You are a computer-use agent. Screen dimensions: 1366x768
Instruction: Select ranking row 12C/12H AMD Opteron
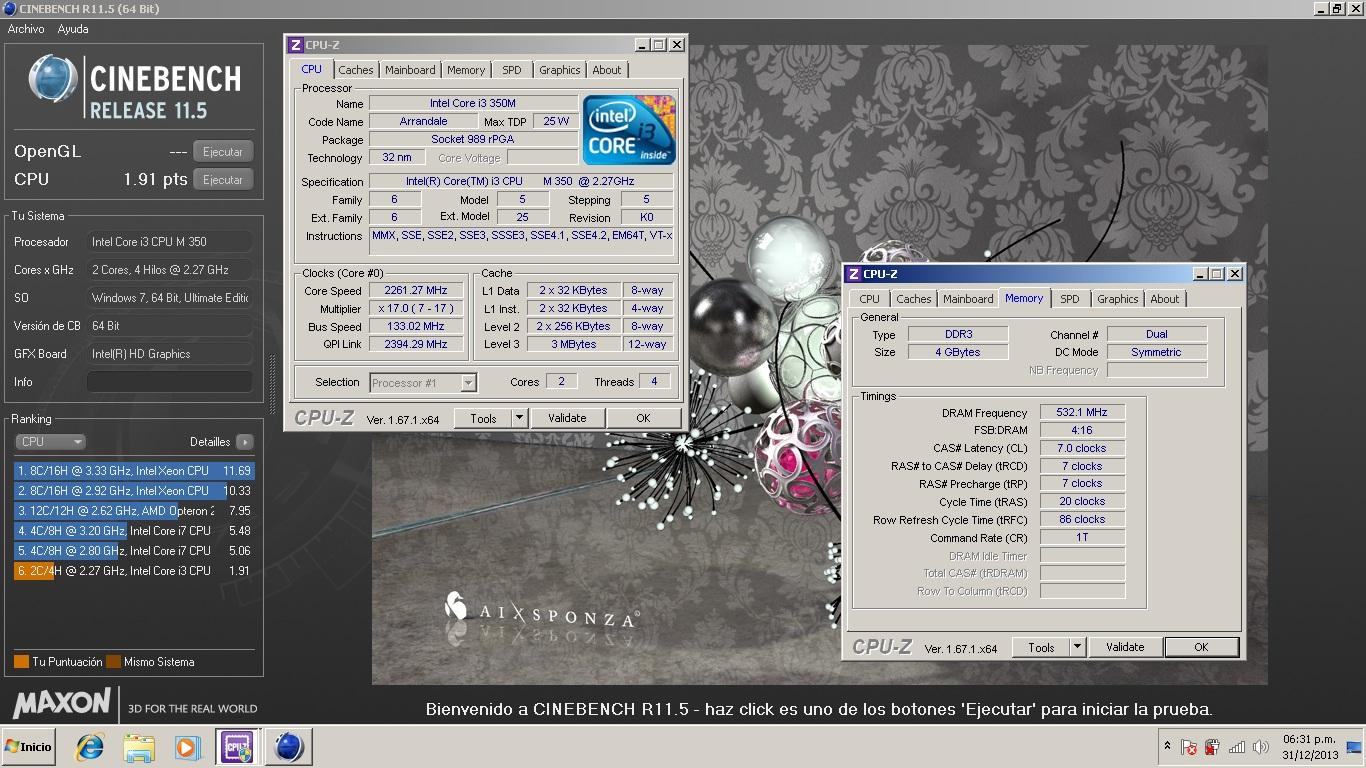click(134, 511)
